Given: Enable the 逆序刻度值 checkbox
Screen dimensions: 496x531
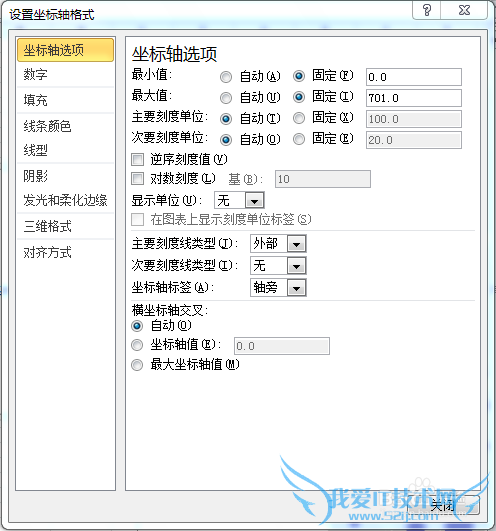Looking at the screenshot, I should pyautogui.click(x=137, y=159).
